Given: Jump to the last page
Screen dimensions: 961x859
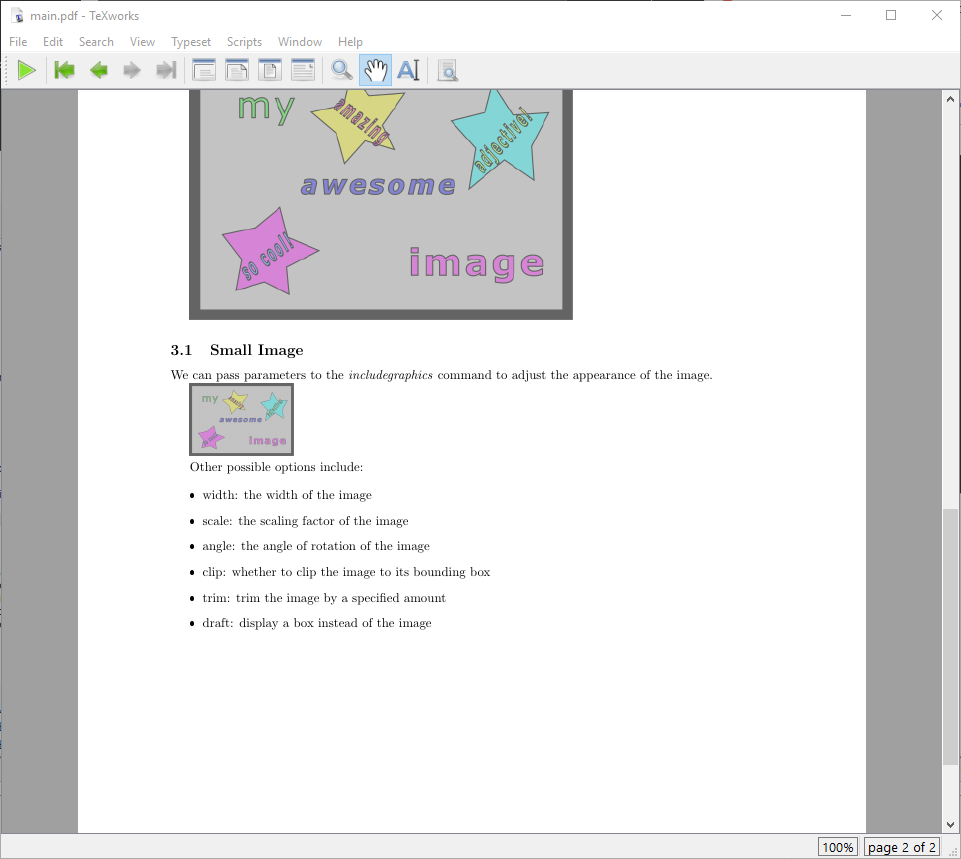Looking at the screenshot, I should click(166, 69).
